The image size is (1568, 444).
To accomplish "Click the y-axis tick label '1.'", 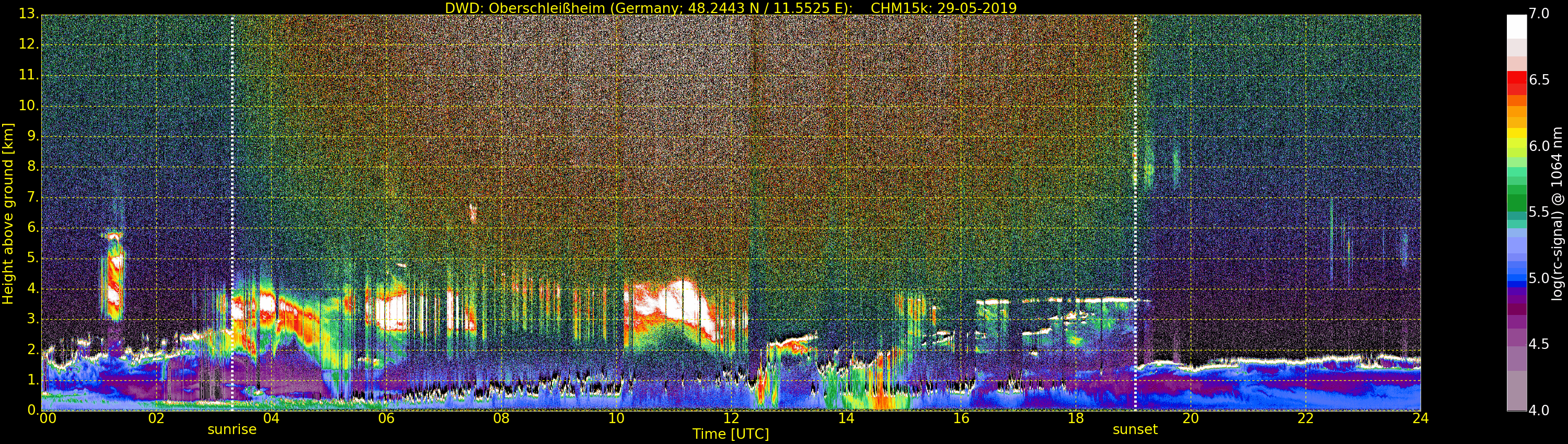I will (x=32, y=380).
